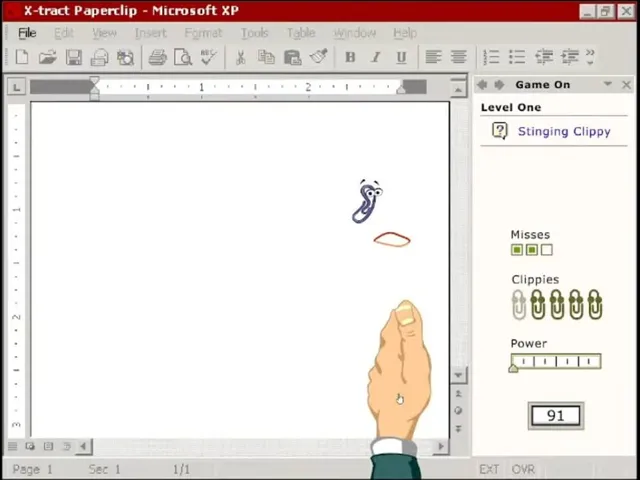
Task: Click the E-mail envelope toolbar icon
Action: pyautogui.click(x=100, y=57)
